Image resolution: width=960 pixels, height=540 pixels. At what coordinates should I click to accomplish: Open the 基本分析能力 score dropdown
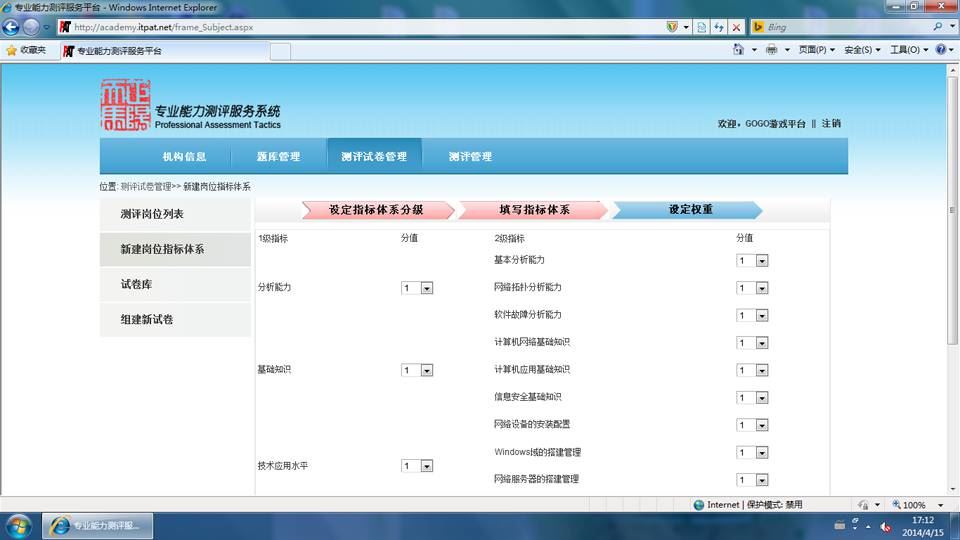[752, 261]
